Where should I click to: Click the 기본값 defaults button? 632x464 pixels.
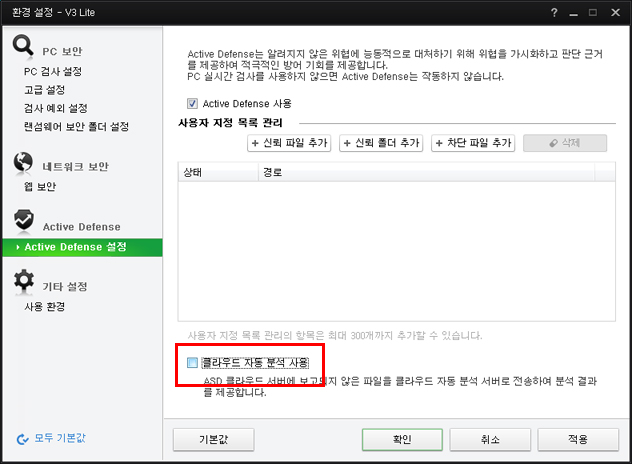[x=214, y=439]
